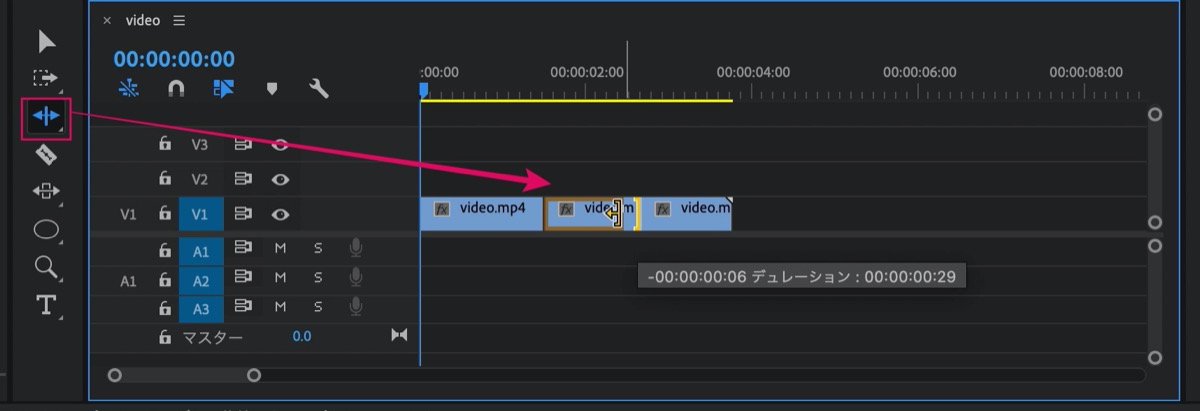Enable voice-over record on A3
1200x411 pixels.
point(356,306)
